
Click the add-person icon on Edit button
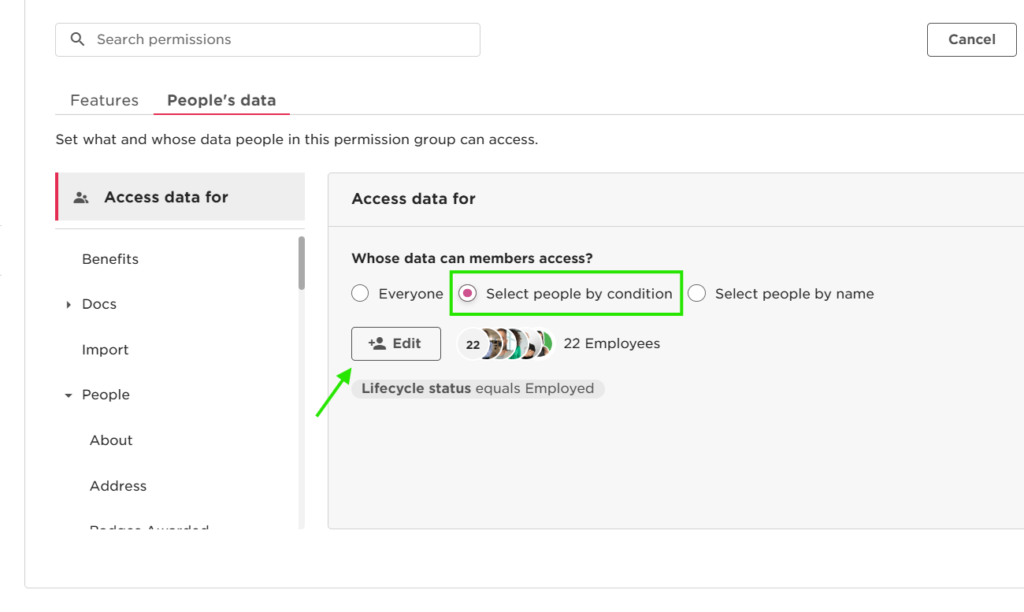[x=377, y=344]
